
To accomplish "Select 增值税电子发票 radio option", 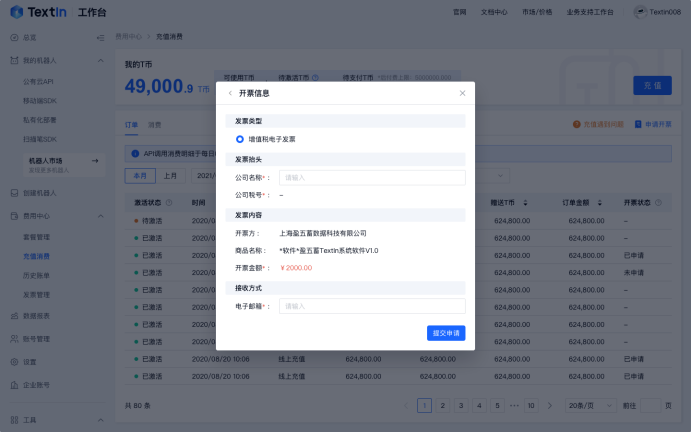I will click(x=240, y=139).
